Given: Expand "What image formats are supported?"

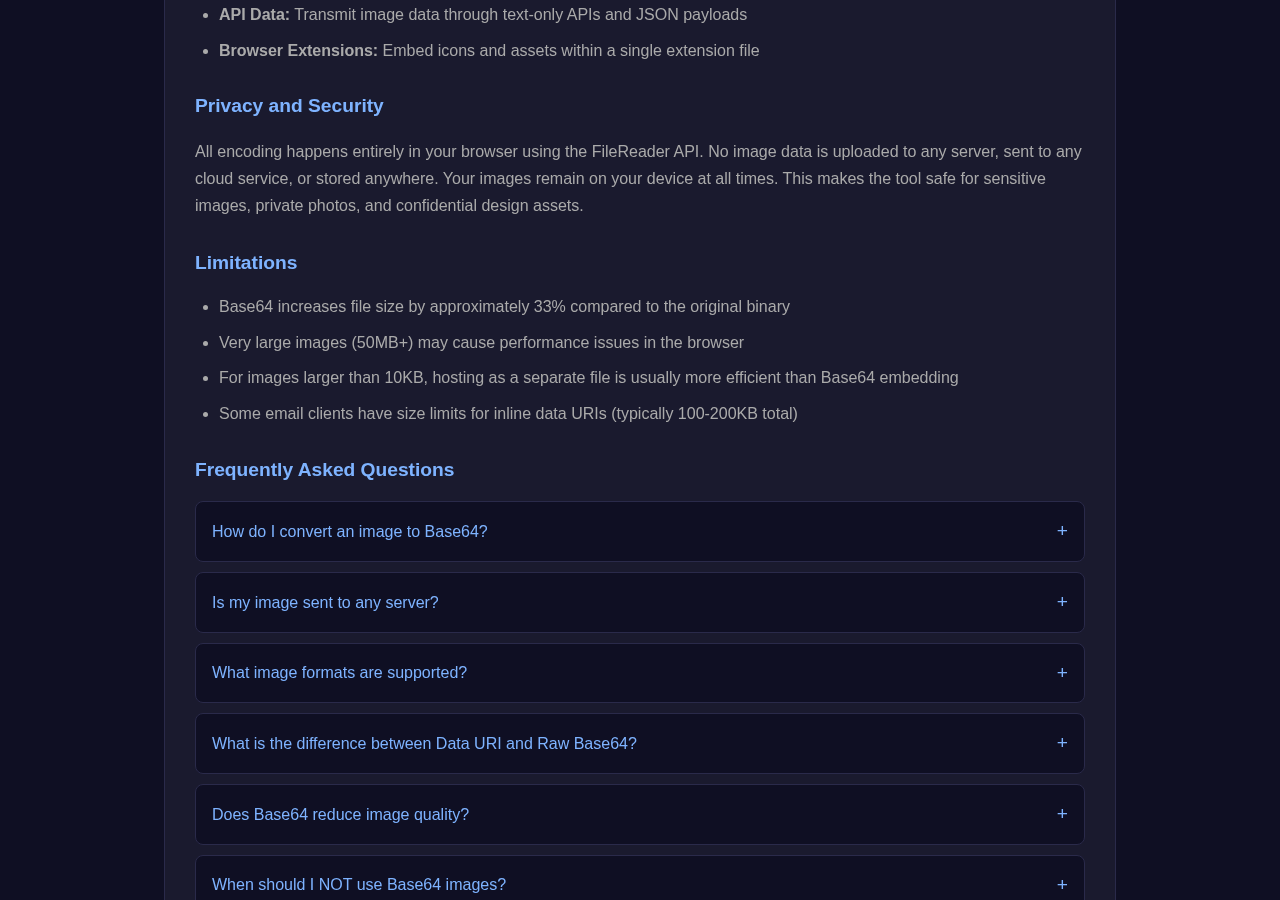Looking at the screenshot, I should [640, 673].
